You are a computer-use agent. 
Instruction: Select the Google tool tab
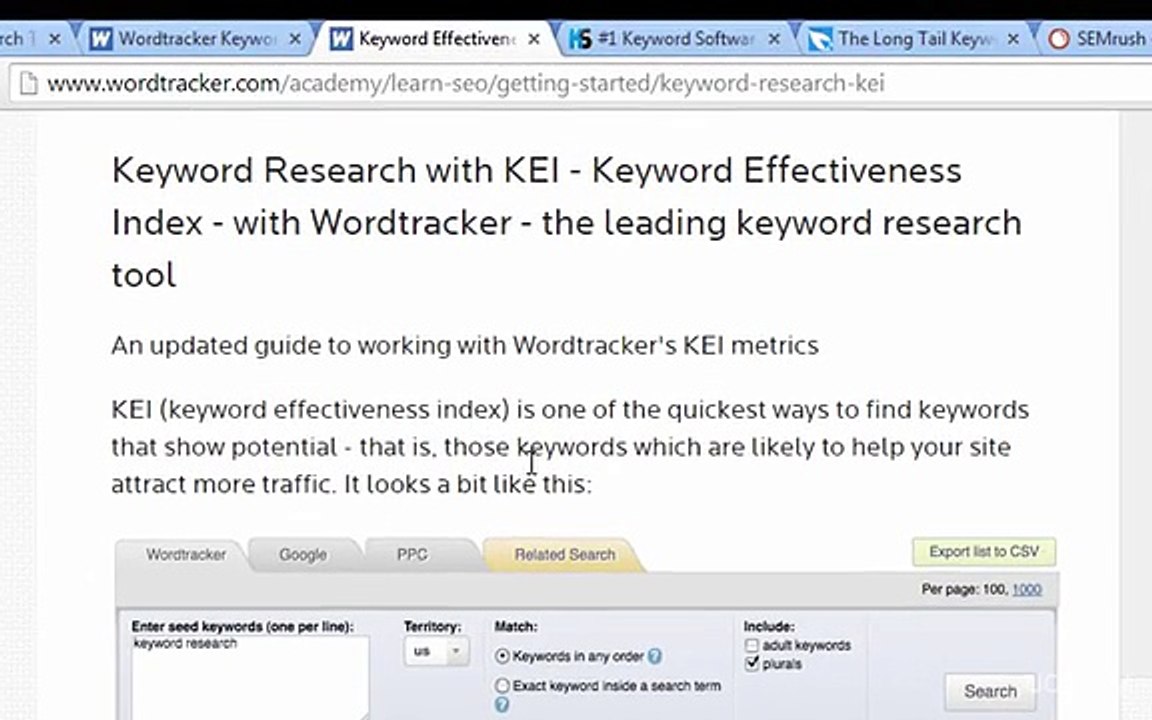303,555
